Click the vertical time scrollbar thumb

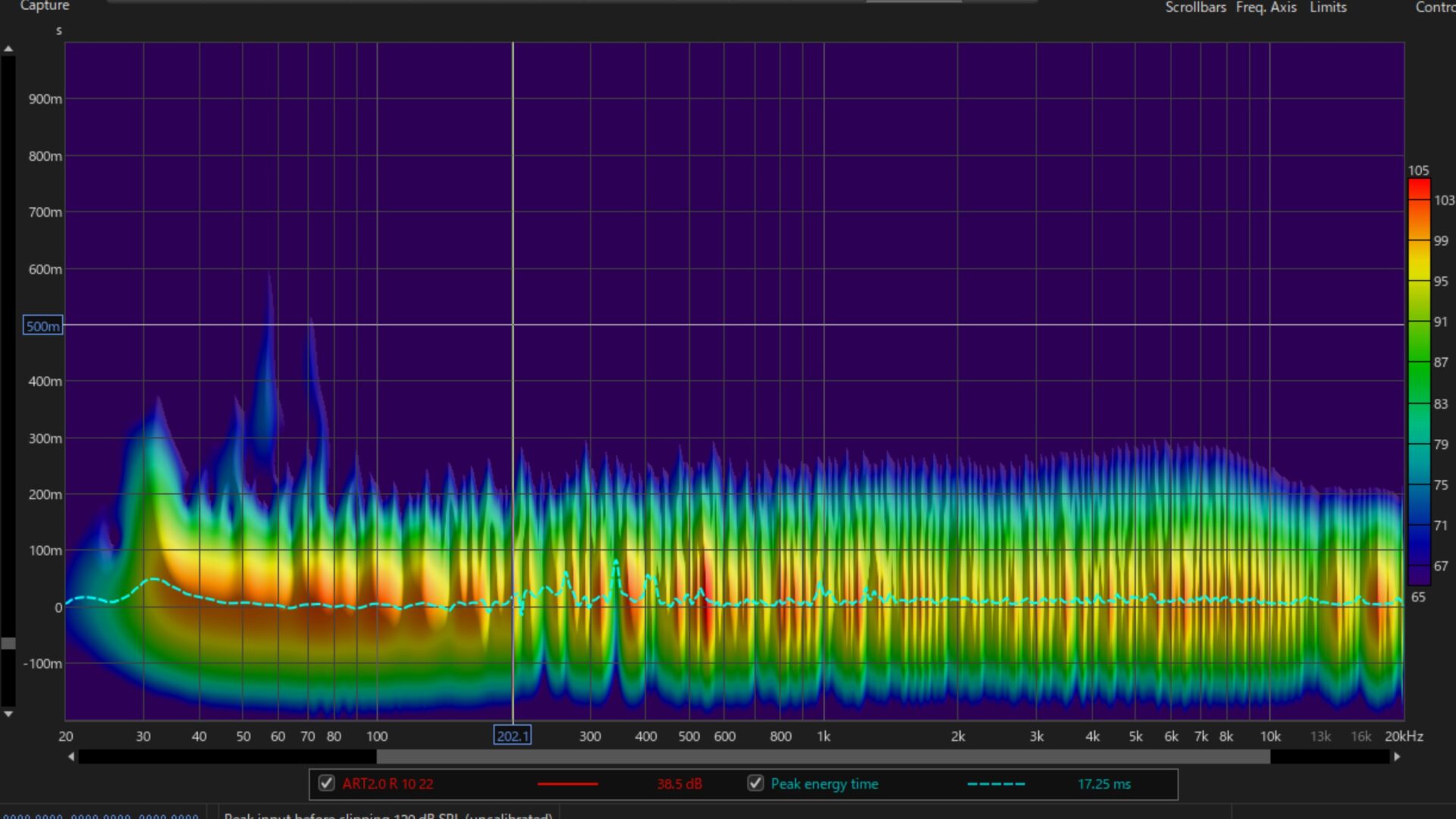coord(8,643)
